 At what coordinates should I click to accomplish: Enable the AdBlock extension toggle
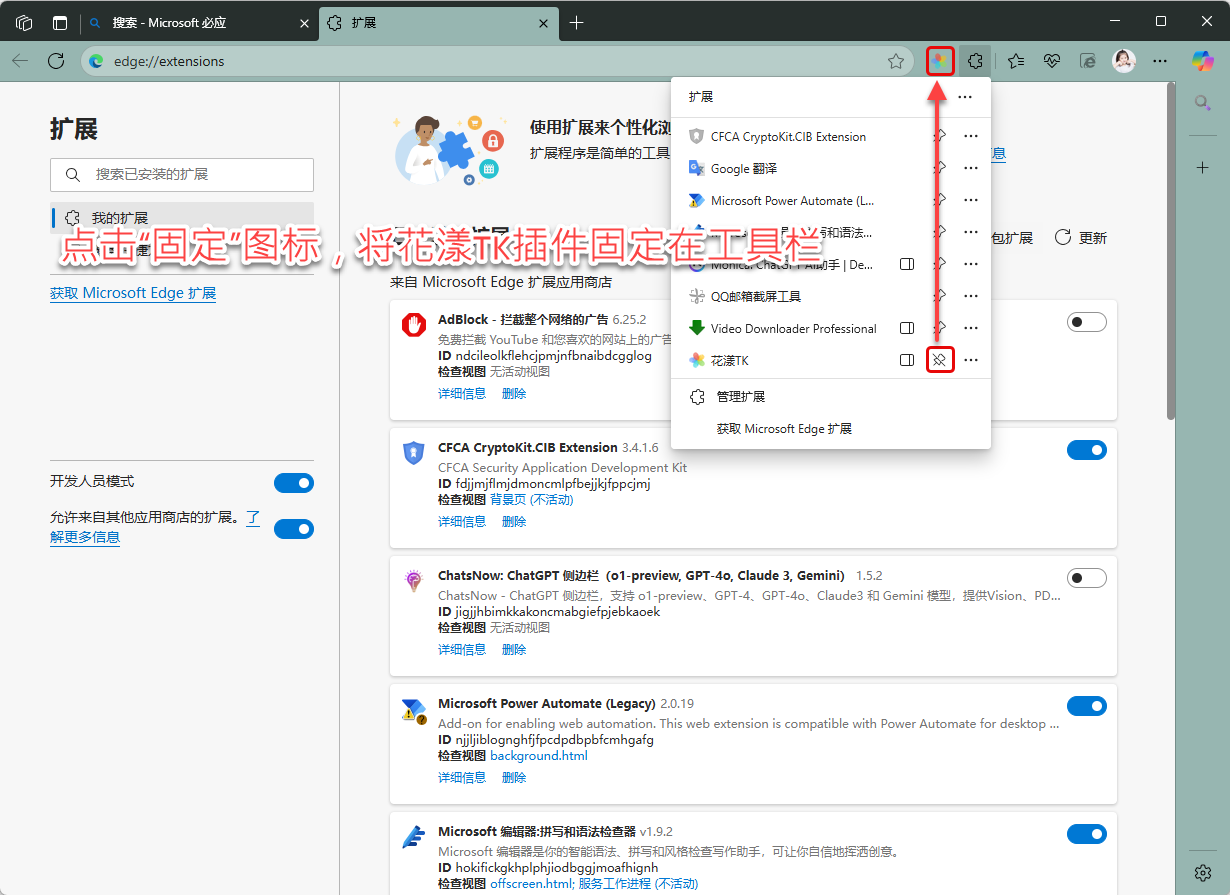[1087, 322]
